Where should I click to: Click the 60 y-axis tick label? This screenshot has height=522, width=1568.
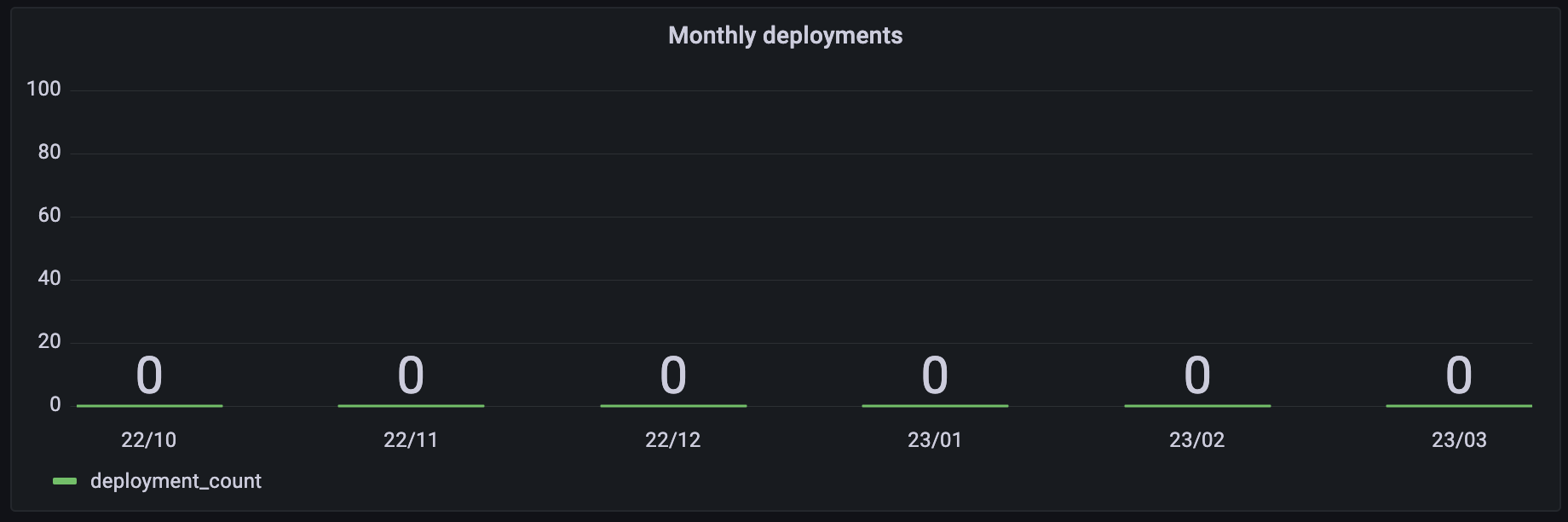49,215
